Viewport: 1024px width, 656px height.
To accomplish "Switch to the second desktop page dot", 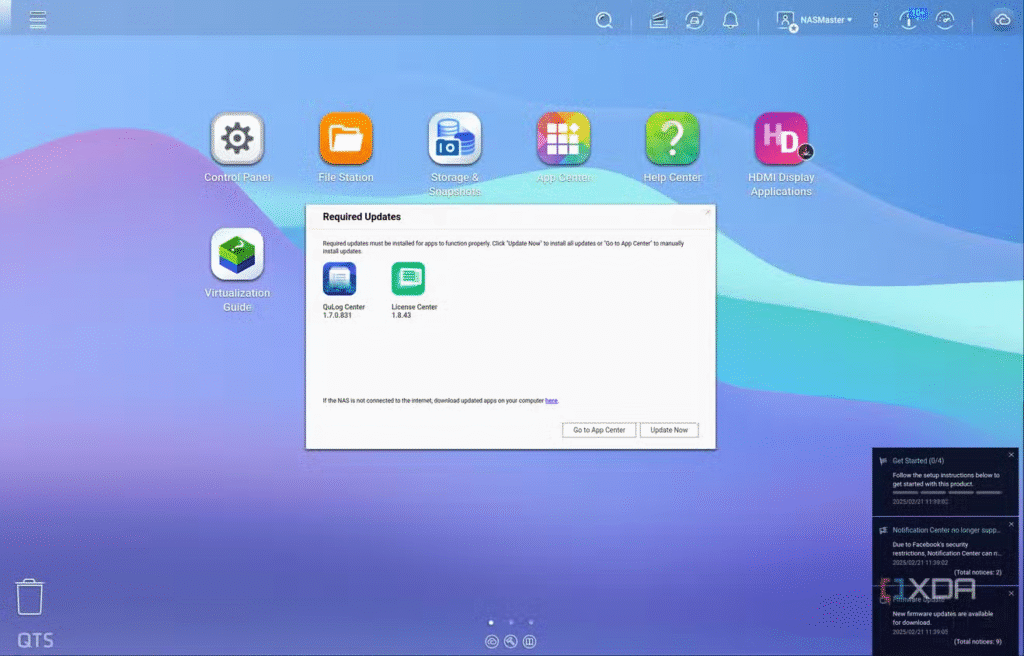I will [x=511, y=622].
